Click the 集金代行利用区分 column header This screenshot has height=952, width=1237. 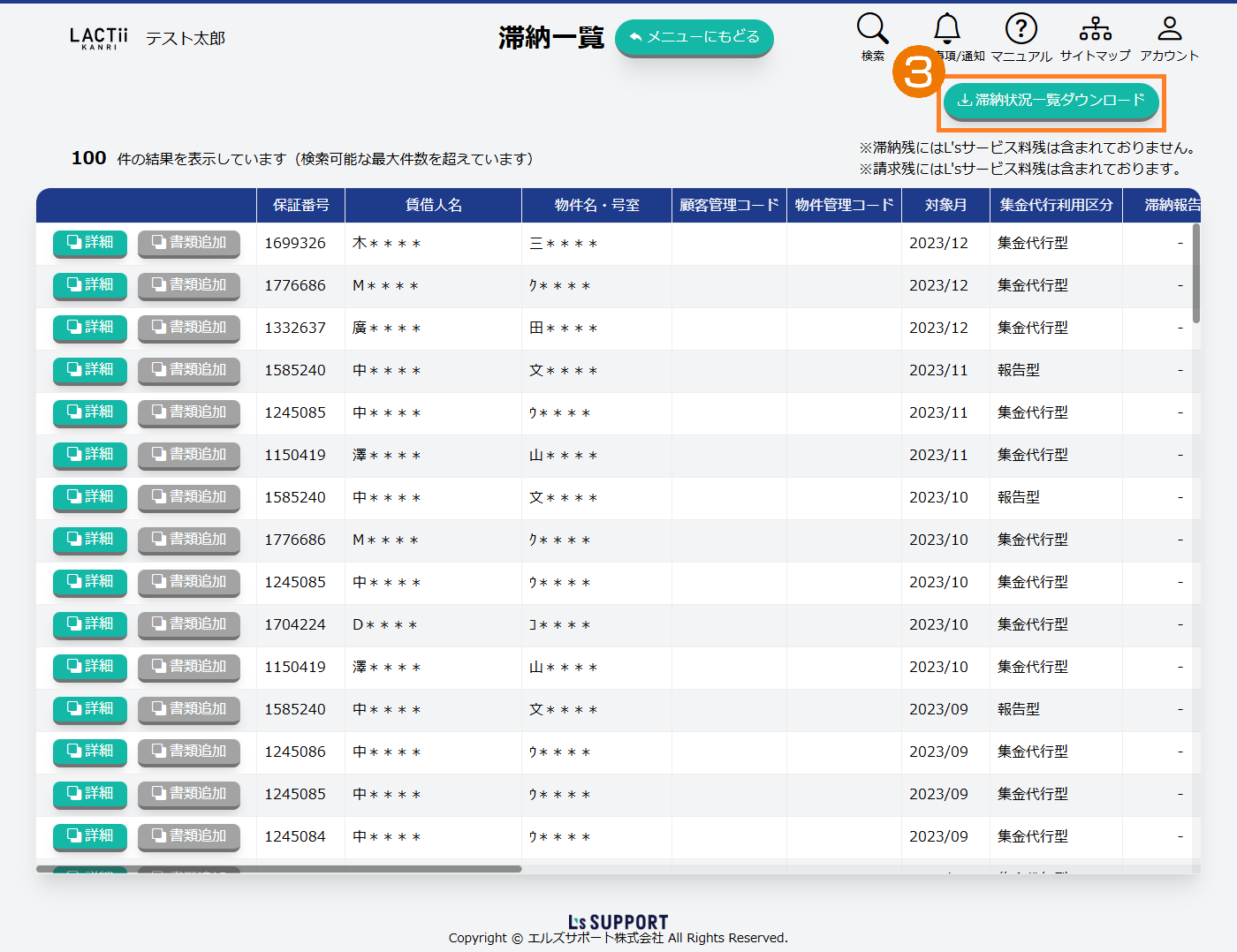[x=1056, y=205]
